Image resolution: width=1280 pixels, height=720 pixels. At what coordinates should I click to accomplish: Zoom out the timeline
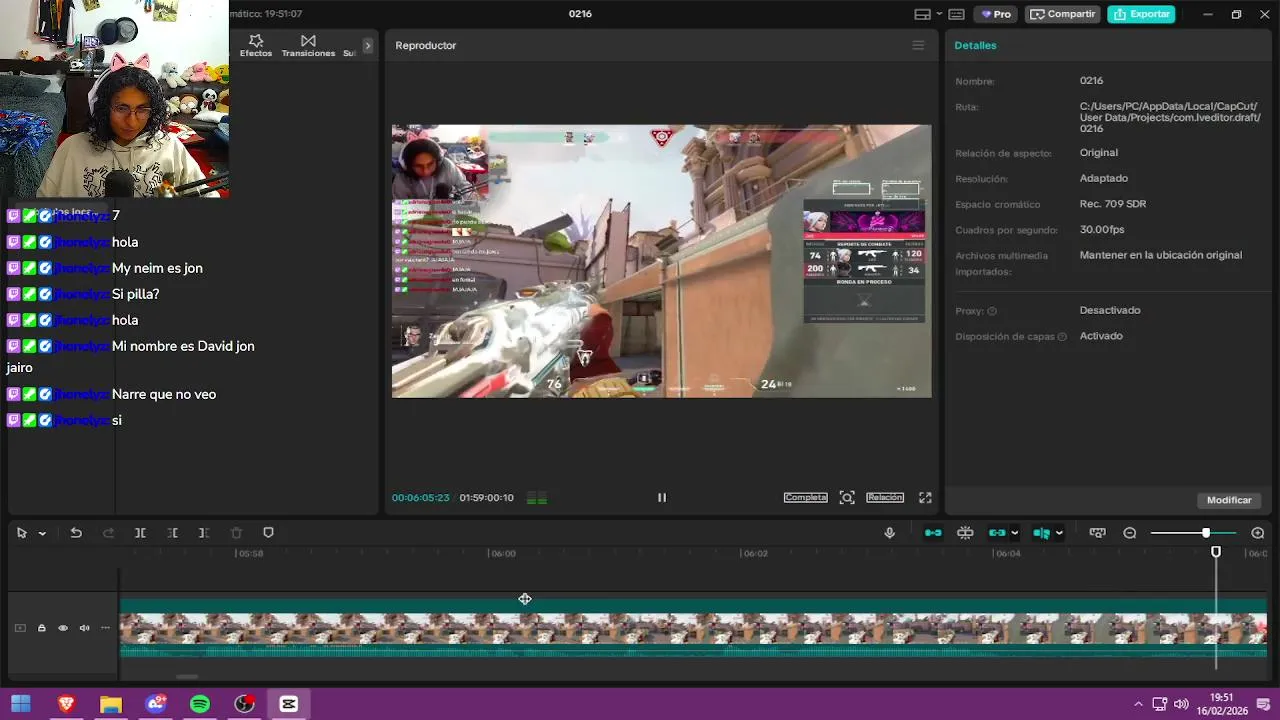coord(1130,533)
